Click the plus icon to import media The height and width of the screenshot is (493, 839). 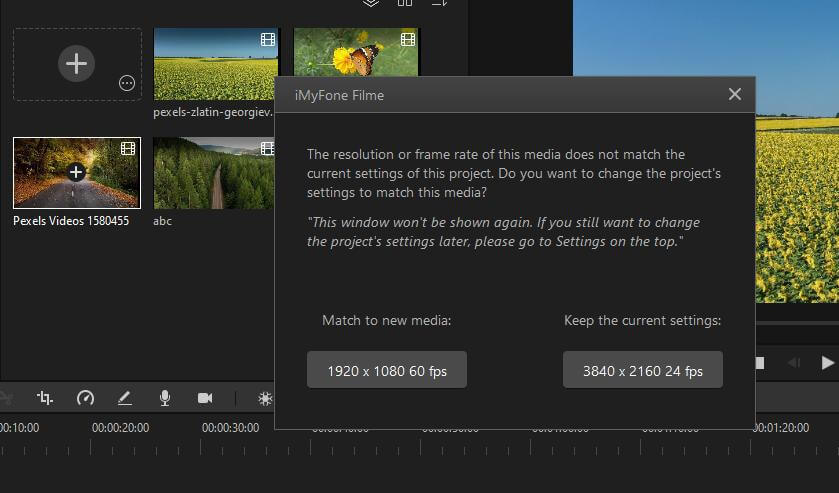(77, 64)
